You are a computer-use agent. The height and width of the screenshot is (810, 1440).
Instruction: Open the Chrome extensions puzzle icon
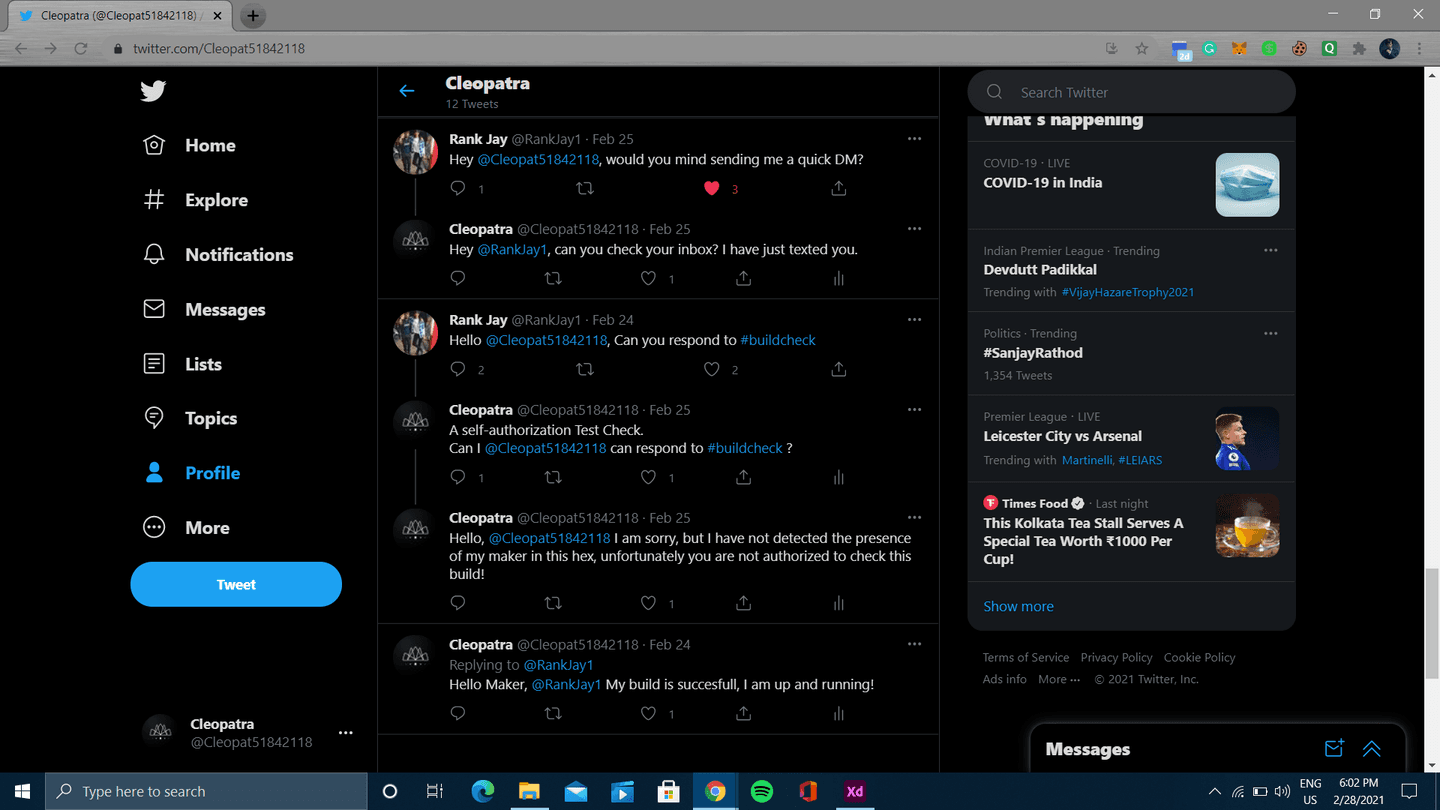point(1359,48)
